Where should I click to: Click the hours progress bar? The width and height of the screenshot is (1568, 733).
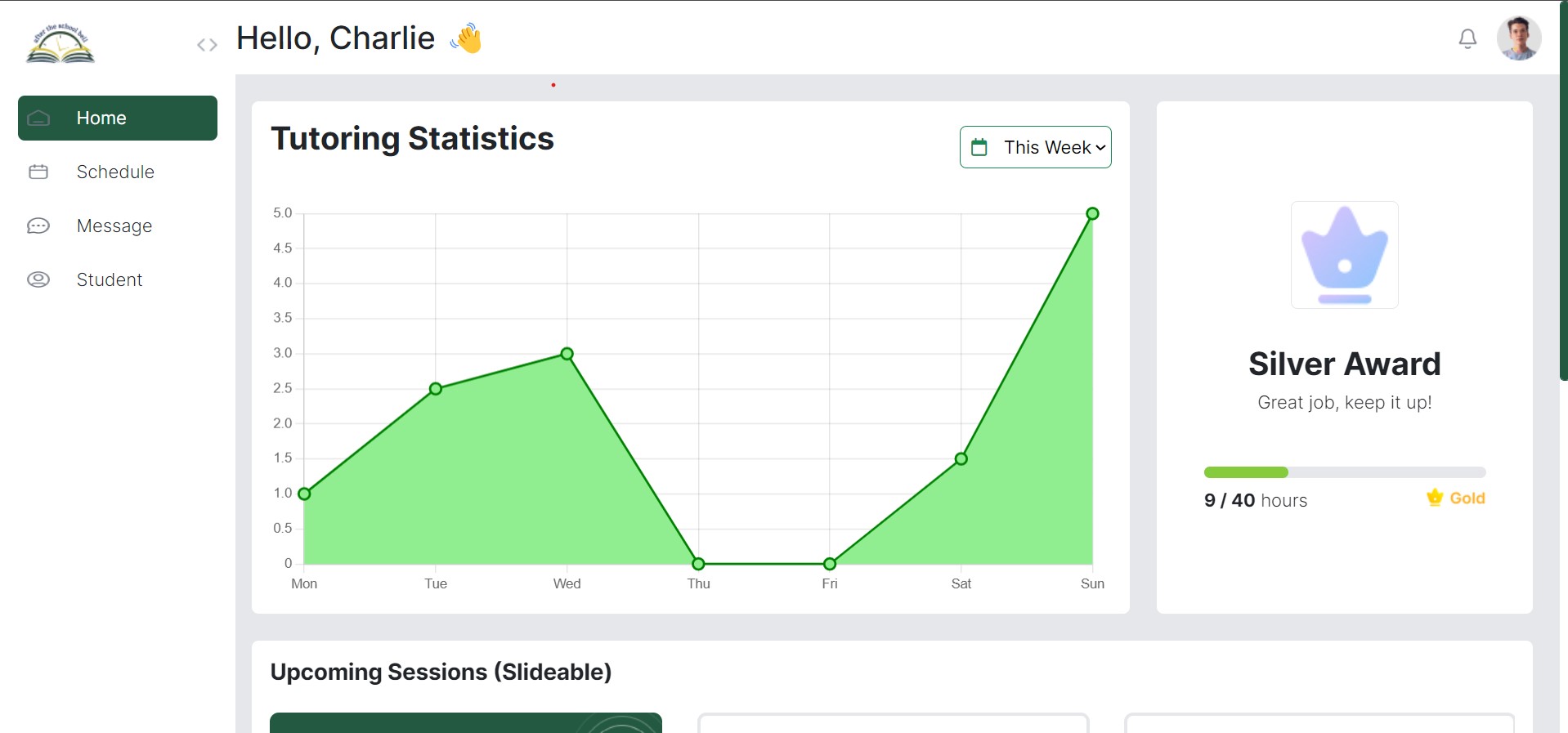[x=1344, y=472]
